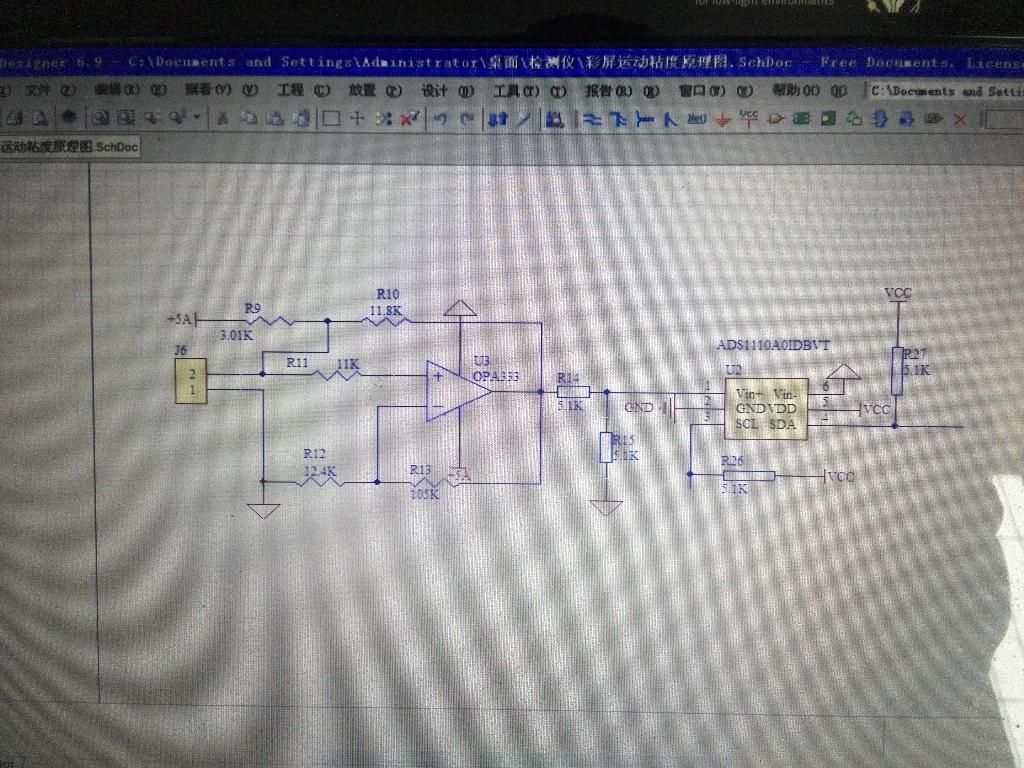Open the 设计 (Design) menu
This screenshot has width=1024, height=768.
(447, 91)
